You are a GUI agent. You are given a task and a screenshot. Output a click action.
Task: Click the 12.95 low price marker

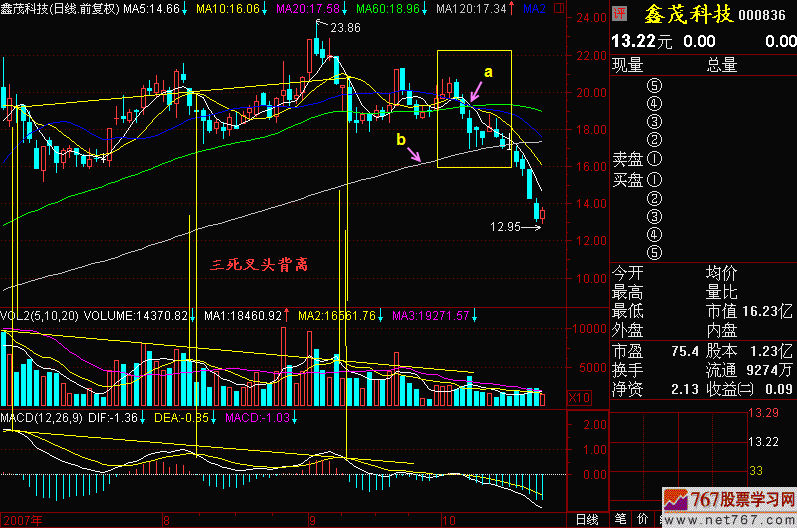pyautogui.click(x=506, y=228)
